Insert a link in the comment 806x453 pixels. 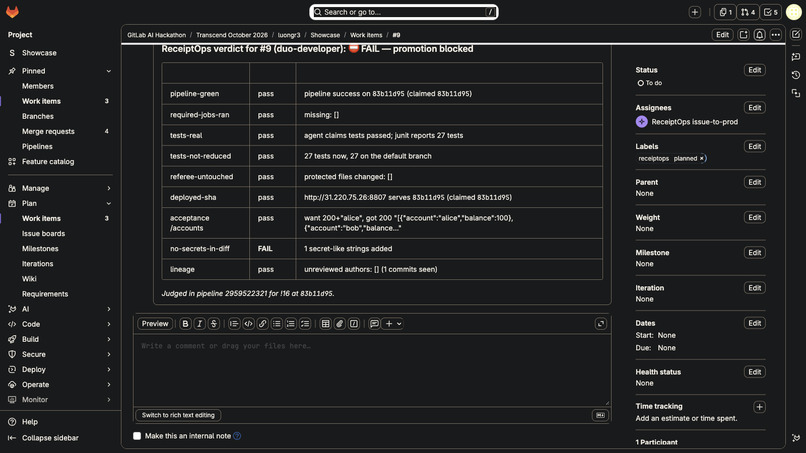tap(262, 323)
